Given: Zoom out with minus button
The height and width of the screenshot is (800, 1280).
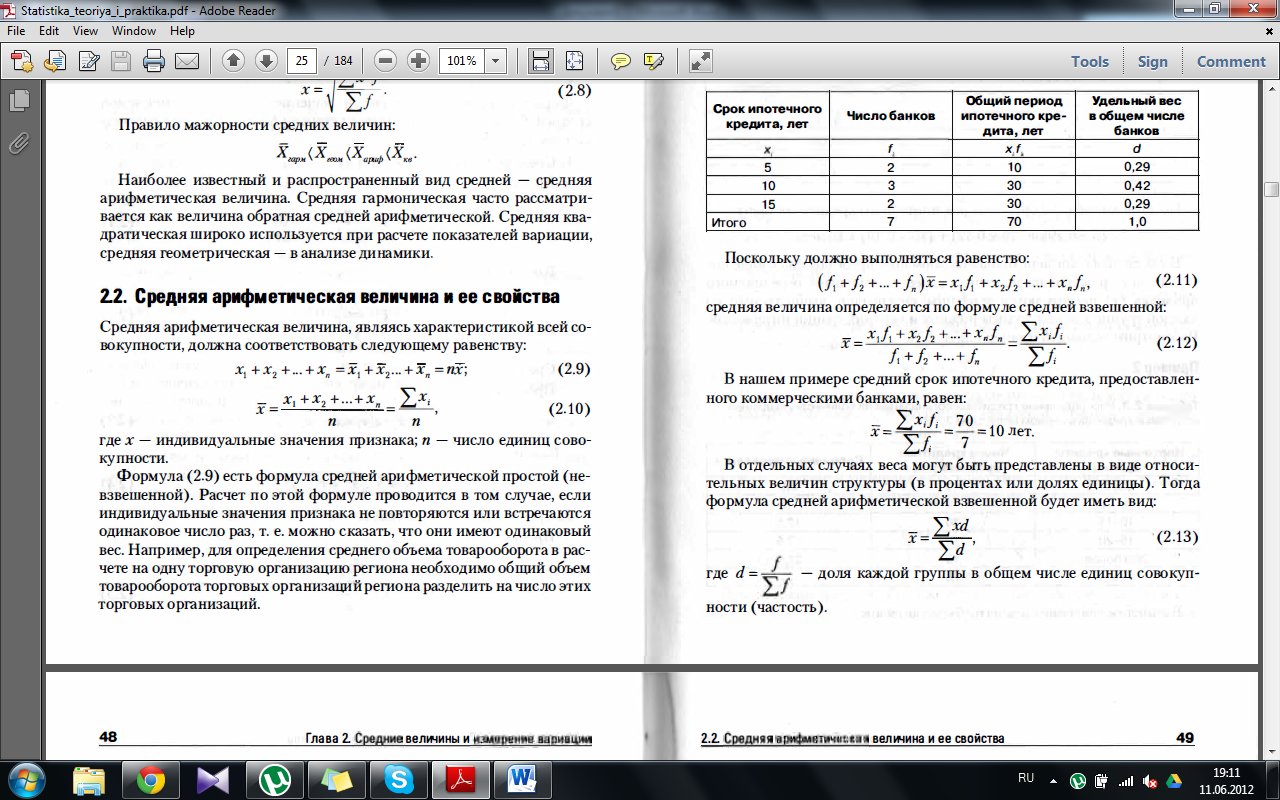Looking at the screenshot, I should tap(386, 61).
